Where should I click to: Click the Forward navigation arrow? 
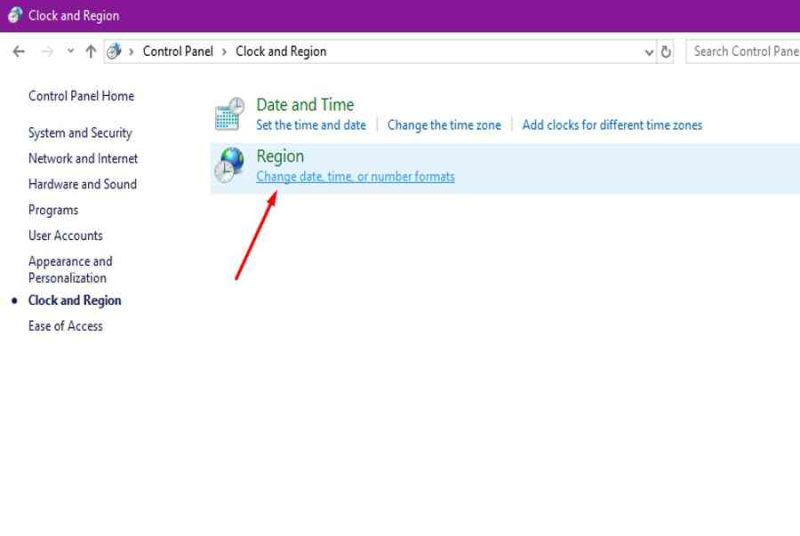[x=47, y=52]
